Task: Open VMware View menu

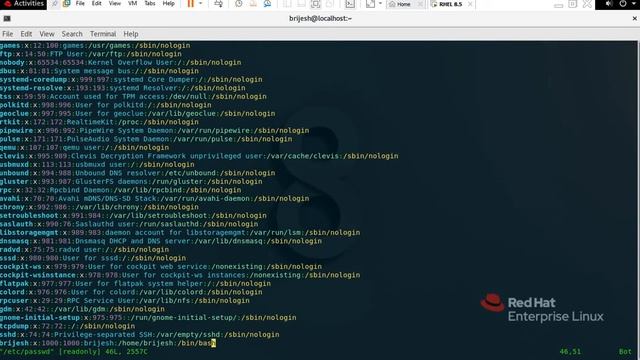Action: tap(115, 3)
